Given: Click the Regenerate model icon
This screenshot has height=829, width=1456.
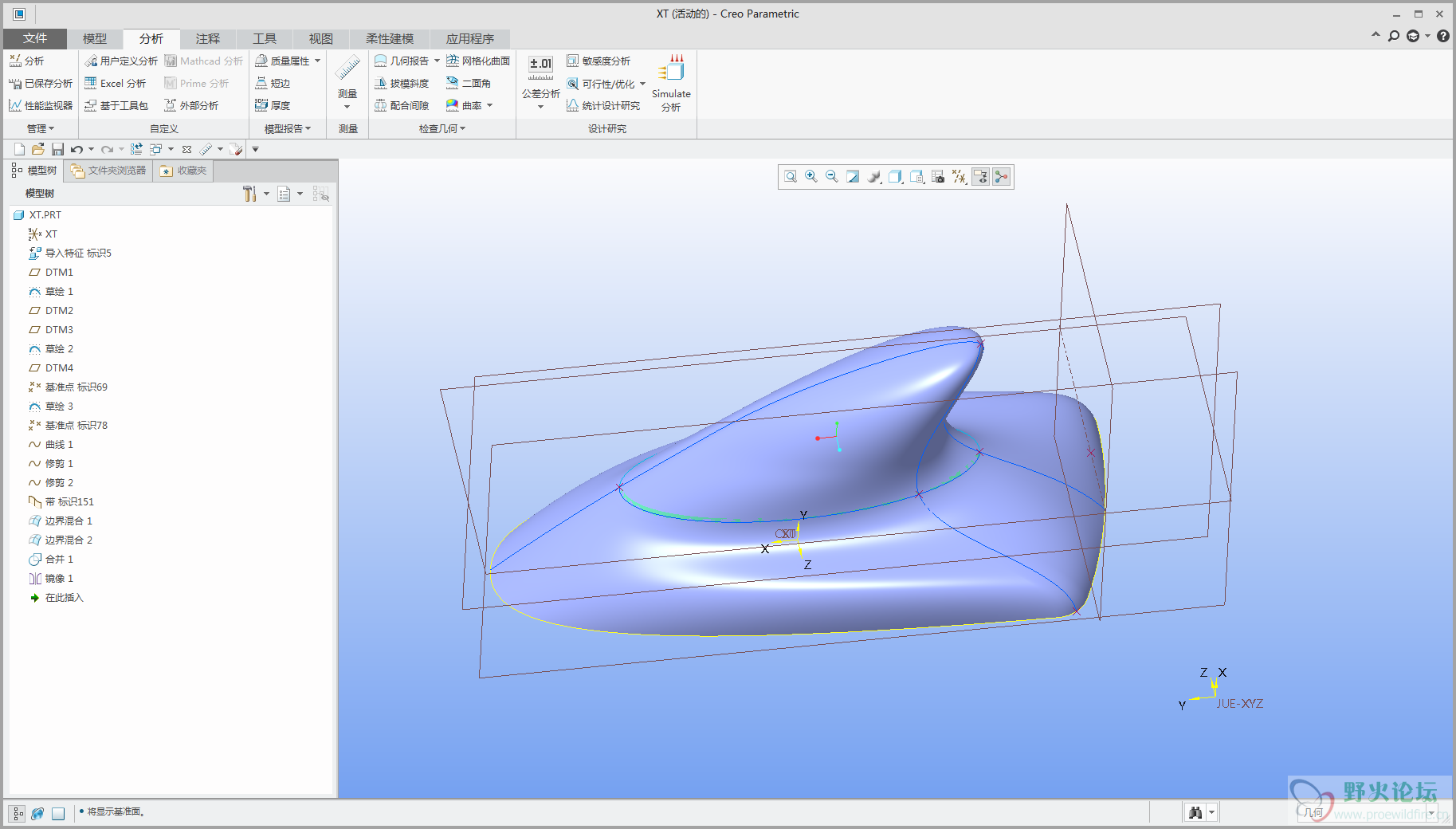Looking at the screenshot, I should [x=136, y=149].
